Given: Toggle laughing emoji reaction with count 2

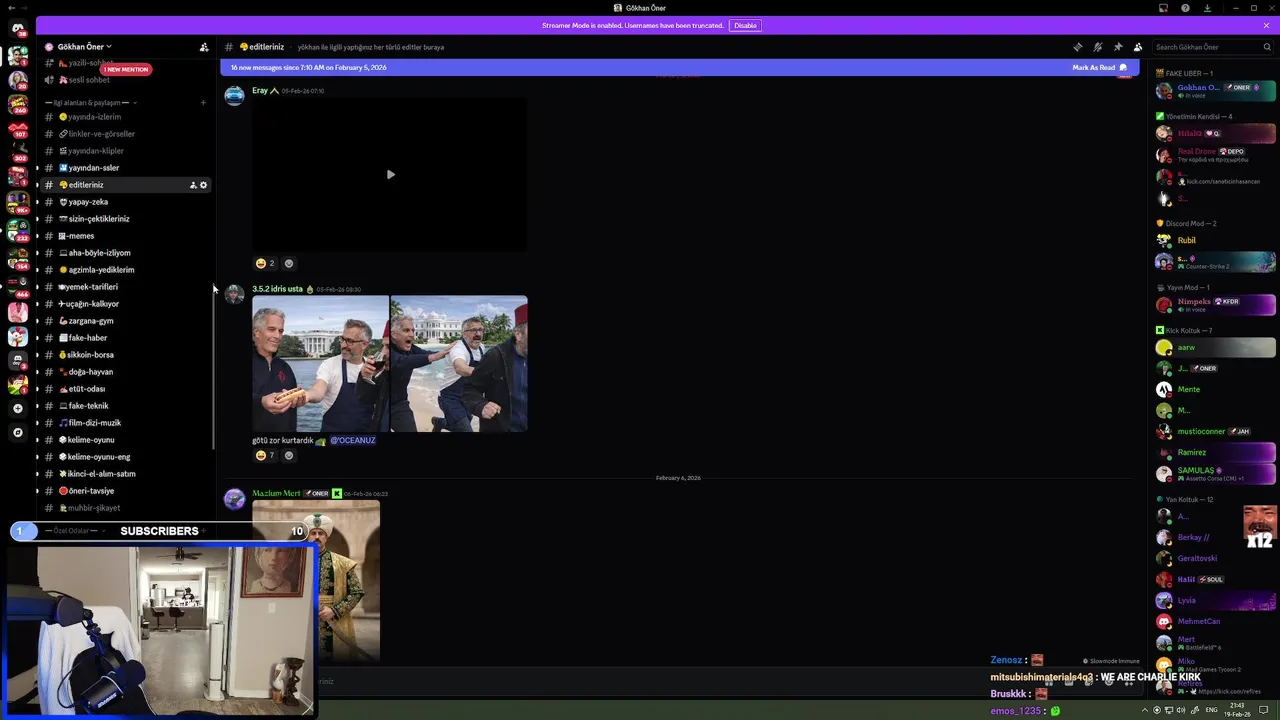Looking at the screenshot, I should (x=265, y=263).
